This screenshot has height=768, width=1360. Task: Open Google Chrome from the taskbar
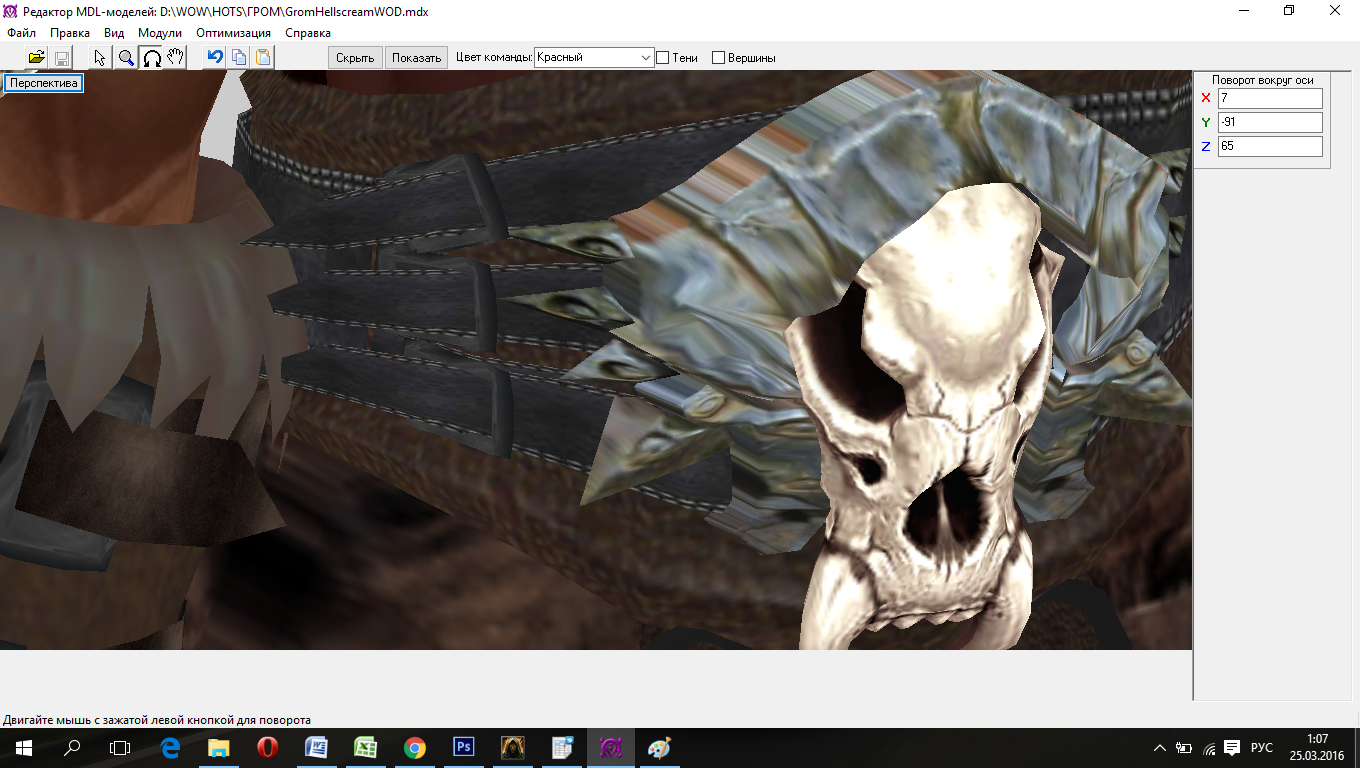[414, 748]
